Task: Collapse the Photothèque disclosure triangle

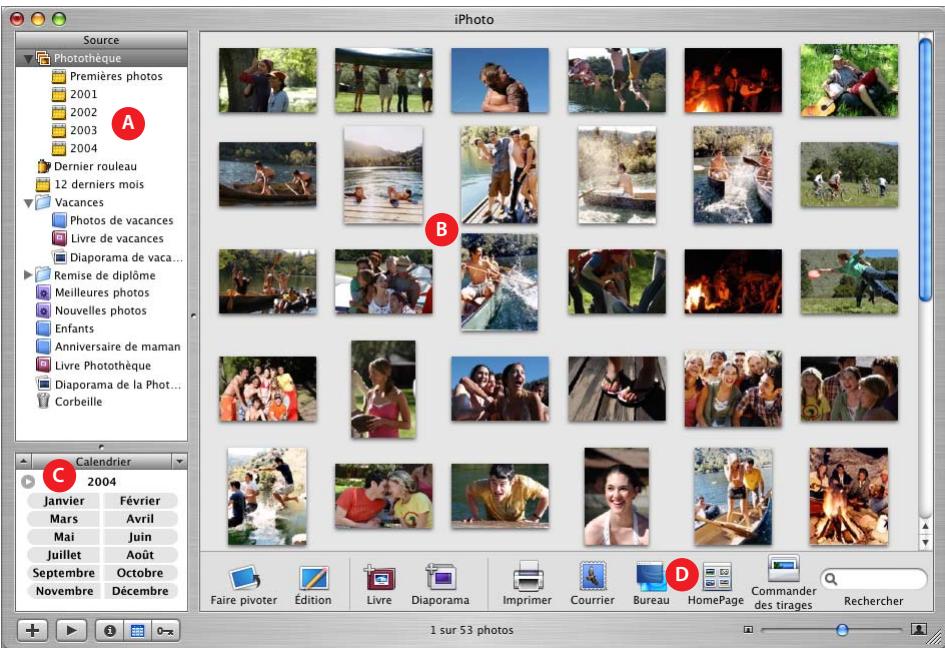Action: pos(28,59)
